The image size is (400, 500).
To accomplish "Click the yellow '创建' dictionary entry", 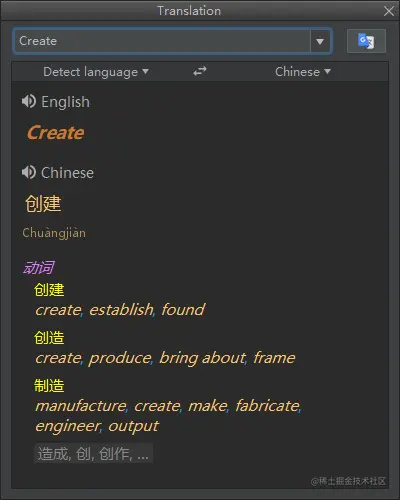I will pos(49,290).
